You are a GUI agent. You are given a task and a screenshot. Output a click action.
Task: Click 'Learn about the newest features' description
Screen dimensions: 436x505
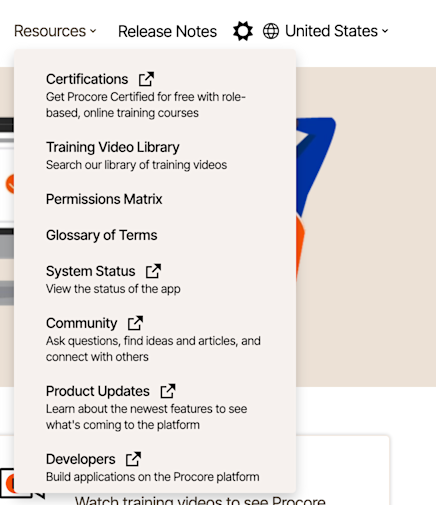click(147, 417)
